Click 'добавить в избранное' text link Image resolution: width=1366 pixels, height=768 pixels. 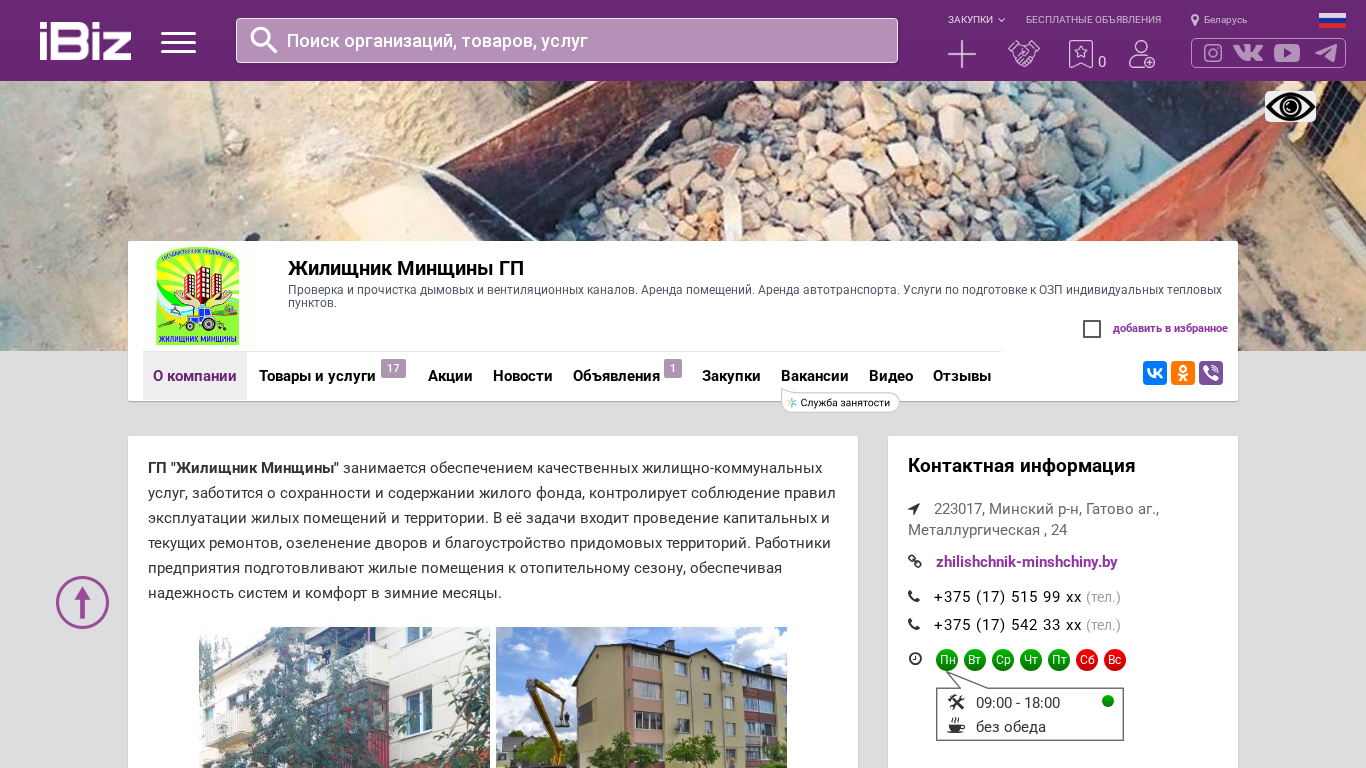coord(1170,329)
